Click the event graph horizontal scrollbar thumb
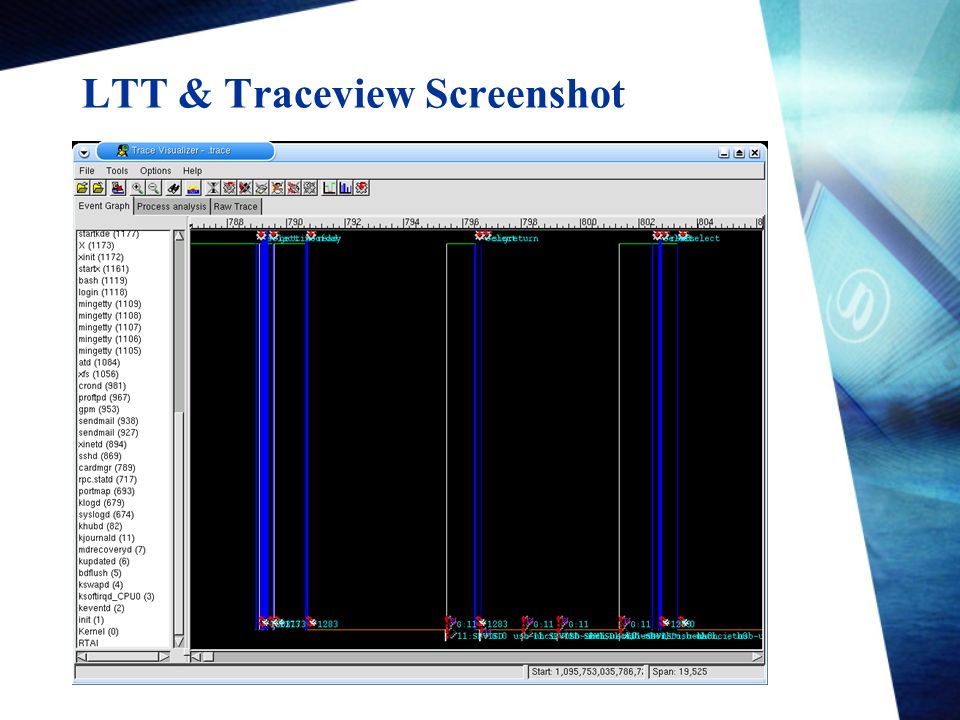960x720 pixels. [x=208, y=657]
